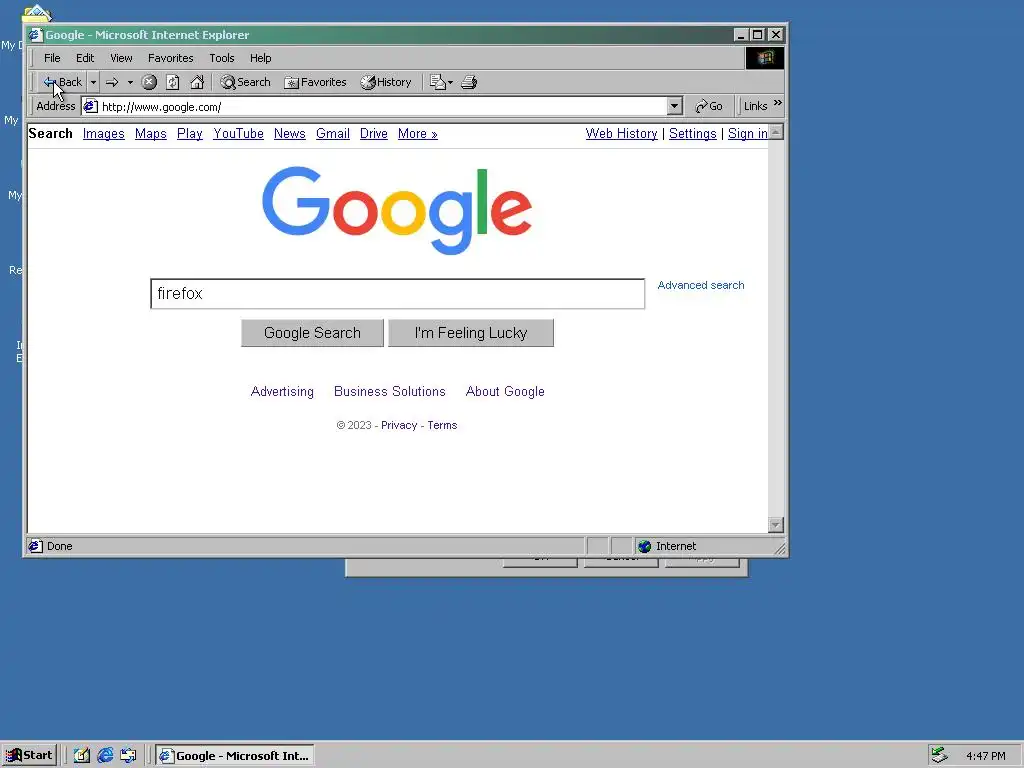This screenshot has height=768, width=1024.
Task: Launch Internet Explorer from quick launch
Action: (x=105, y=756)
